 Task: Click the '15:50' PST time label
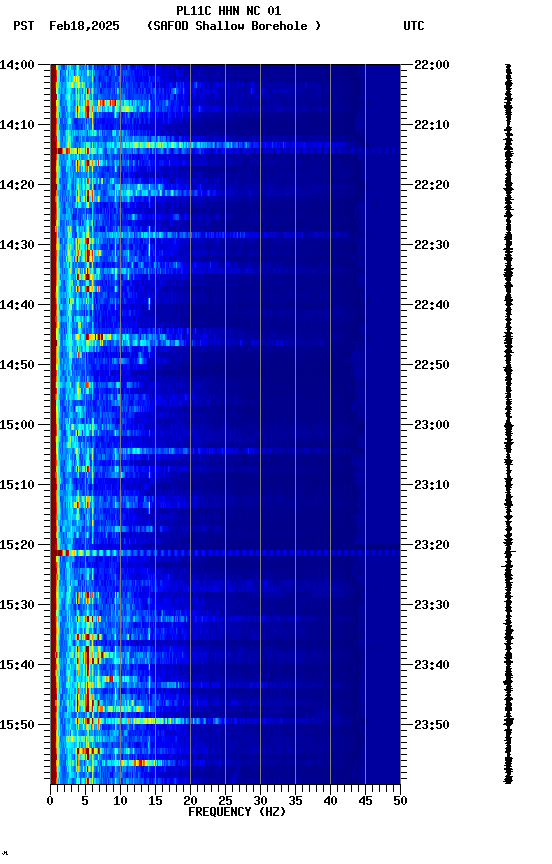(x=17, y=725)
